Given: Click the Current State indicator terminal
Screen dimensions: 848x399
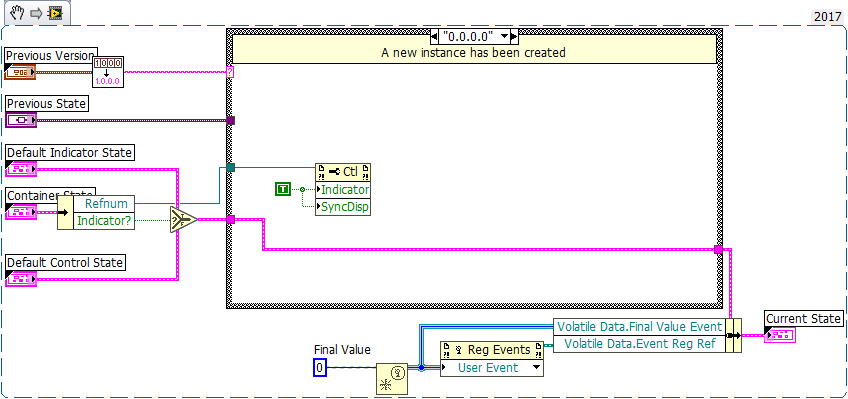Looking at the screenshot, I should (780, 335).
